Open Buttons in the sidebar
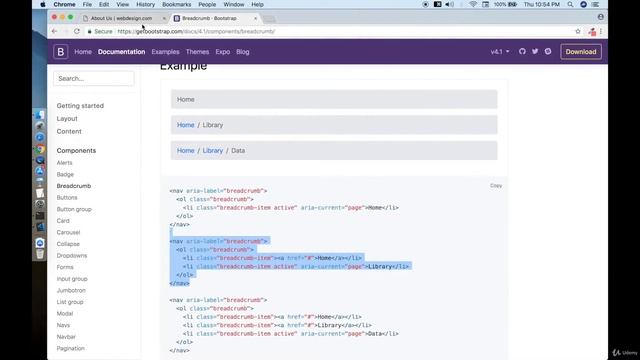 pyautogui.click(x=67, y=198)
